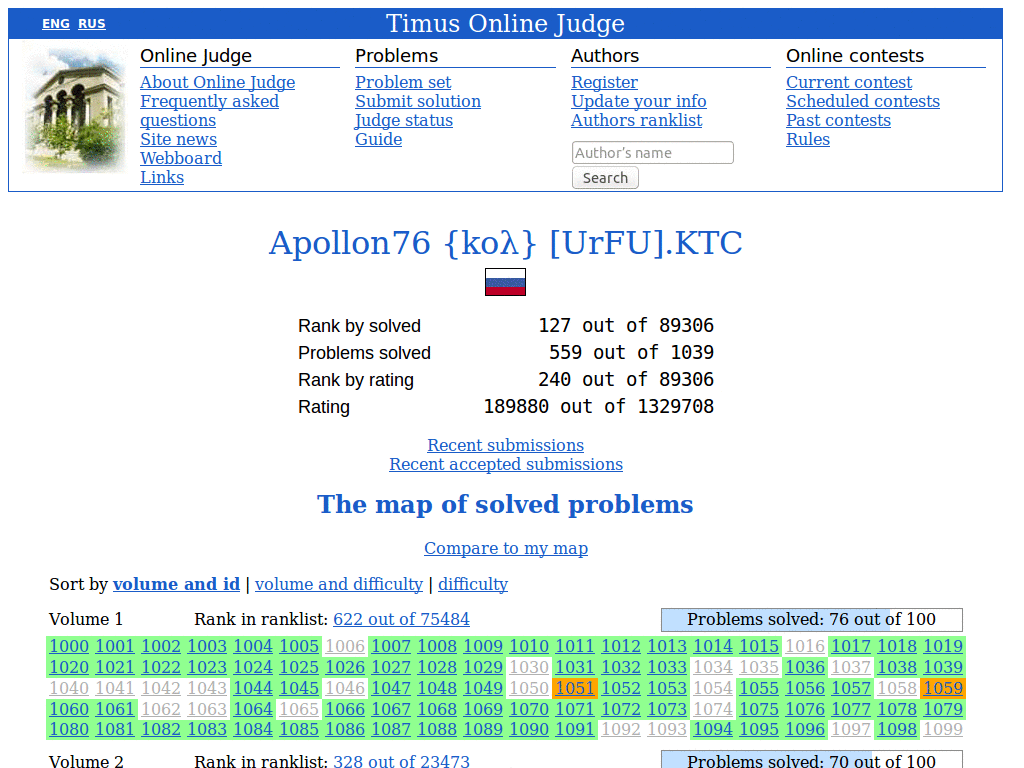Click Compare to my map
The image size is (1024, 768).
pyautogui.click(x=506, y=548)
